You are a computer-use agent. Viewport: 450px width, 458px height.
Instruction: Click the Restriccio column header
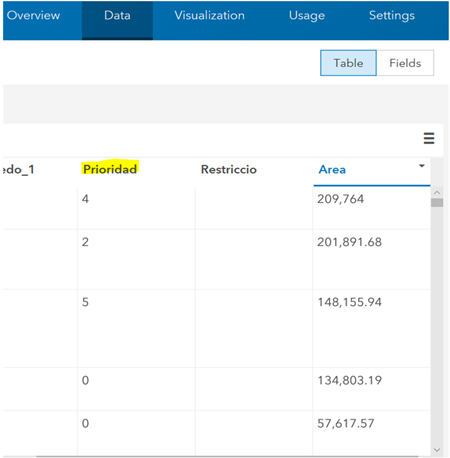[x=229, y=169]
